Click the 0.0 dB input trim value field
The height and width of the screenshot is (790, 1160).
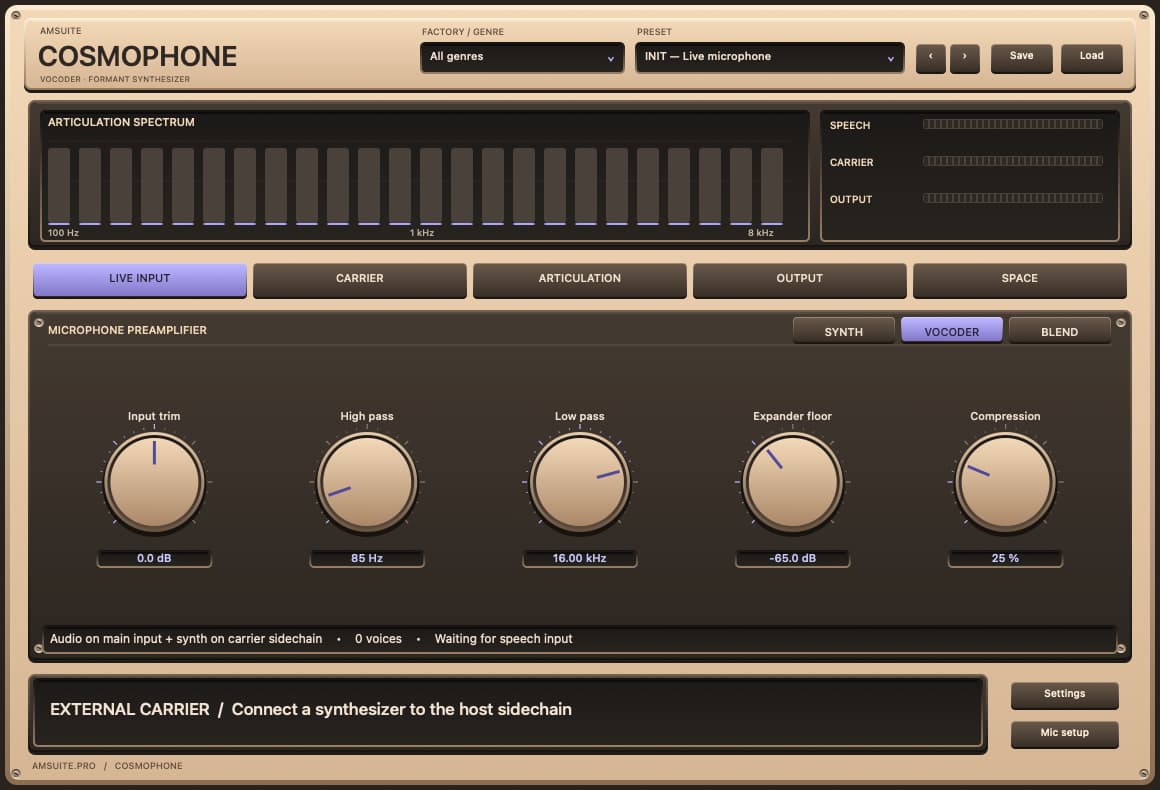click(x=154, y=558)
